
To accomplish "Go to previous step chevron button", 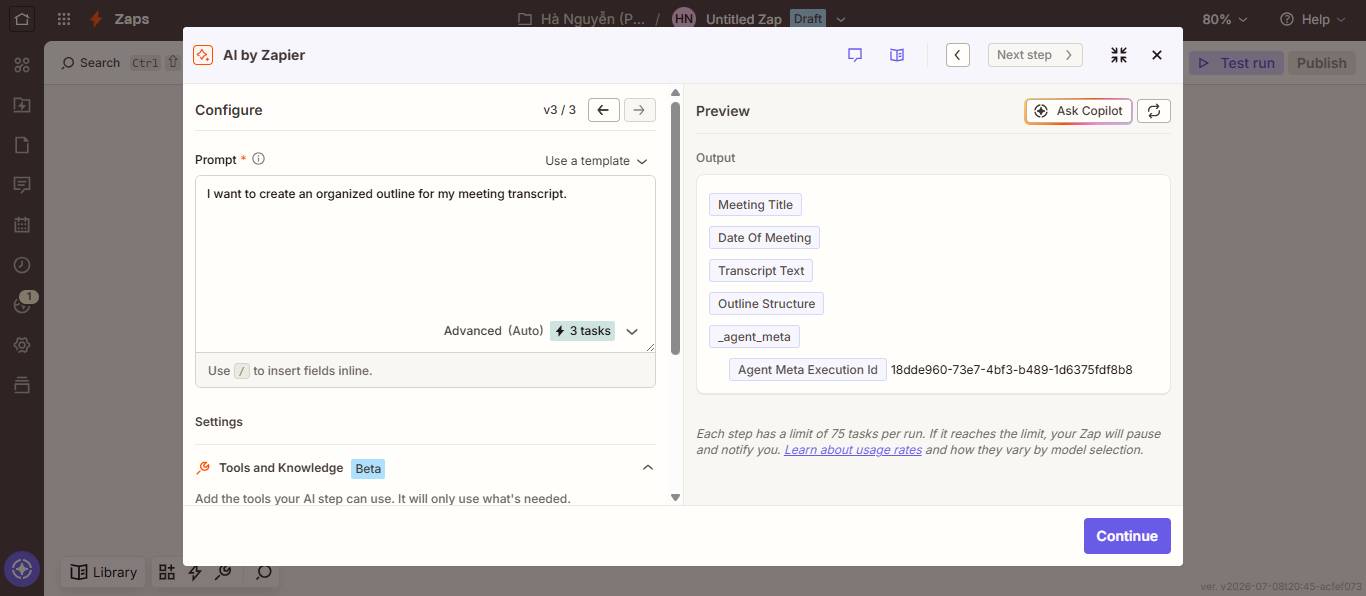I will pyautogui.click(x=958, y=55).
